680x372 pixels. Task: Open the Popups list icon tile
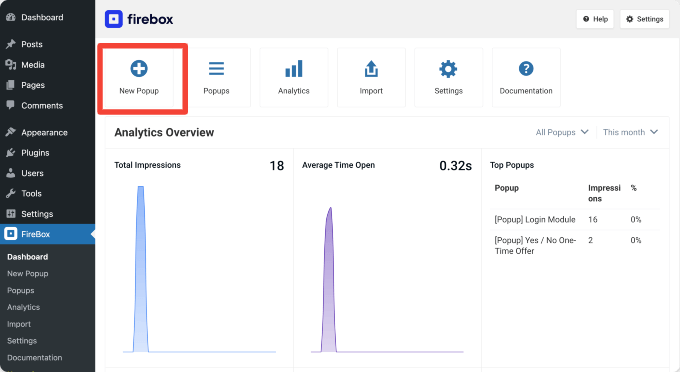[216, 77]
